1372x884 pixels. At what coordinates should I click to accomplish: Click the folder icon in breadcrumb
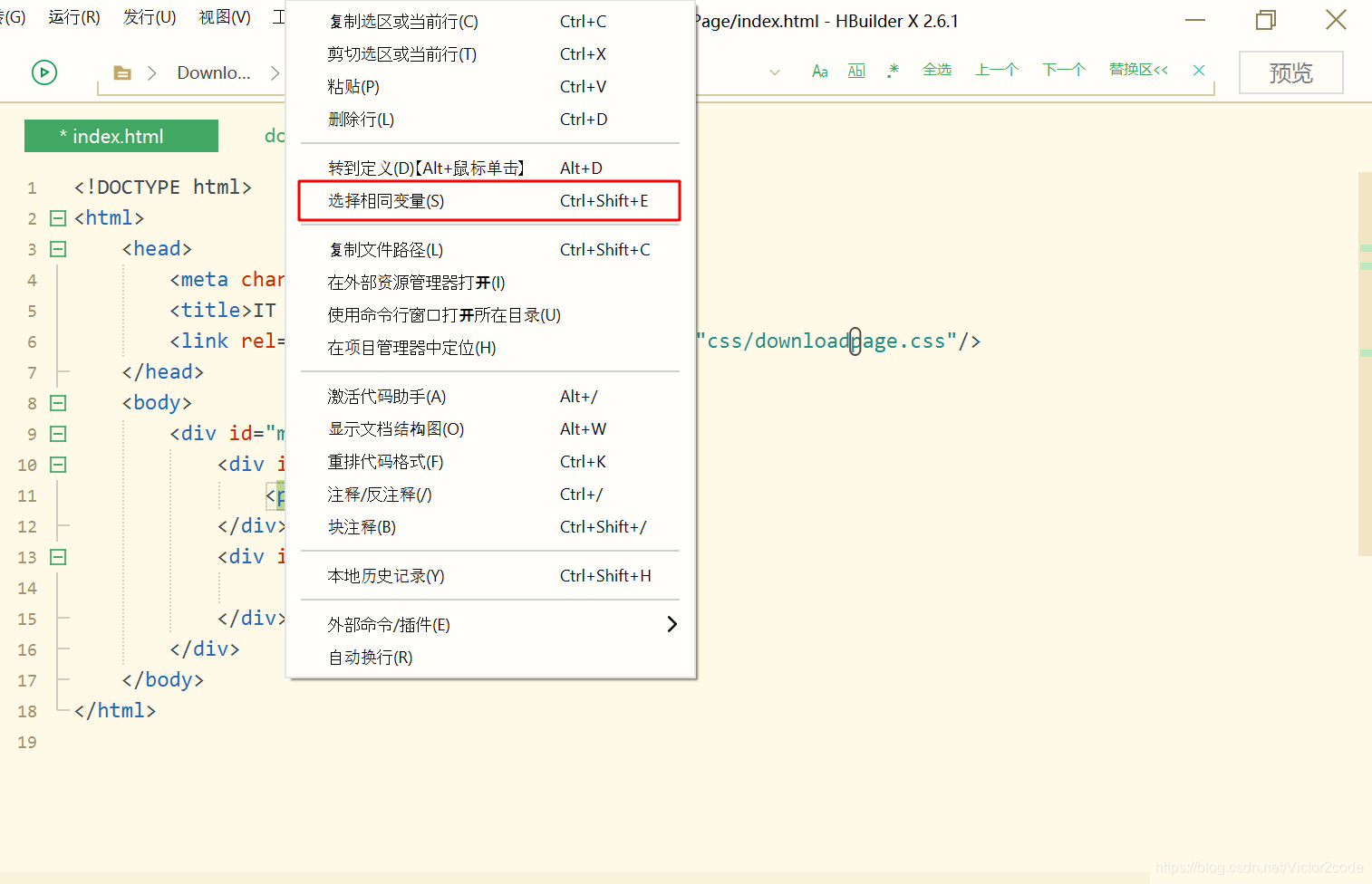(122, 72)
